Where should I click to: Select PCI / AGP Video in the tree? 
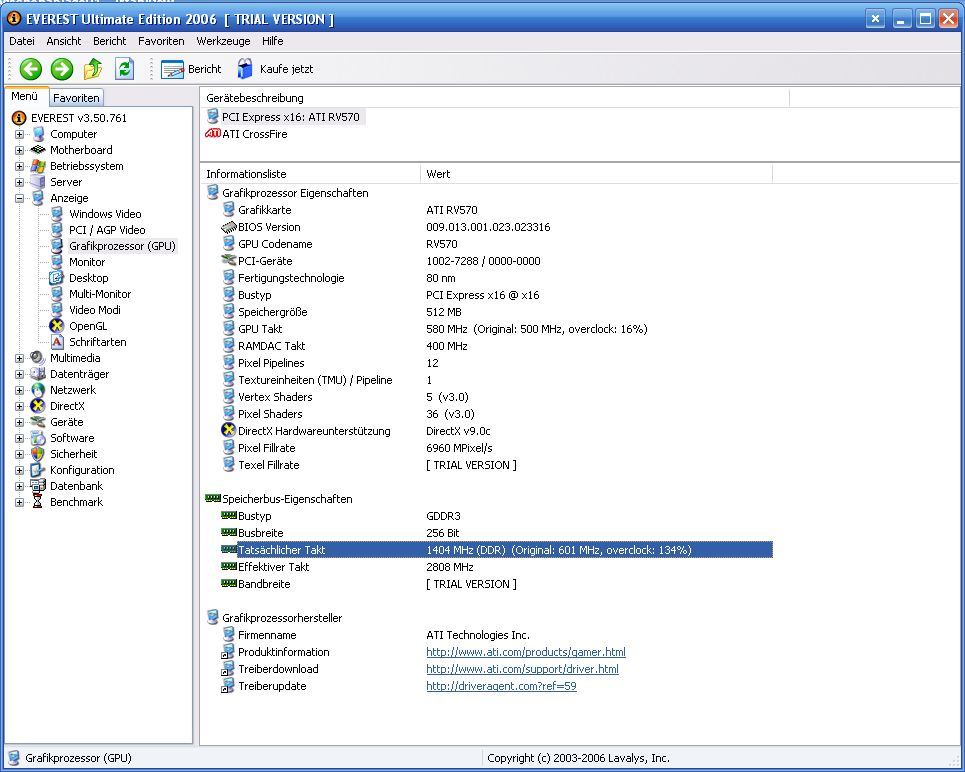point(107,230)
